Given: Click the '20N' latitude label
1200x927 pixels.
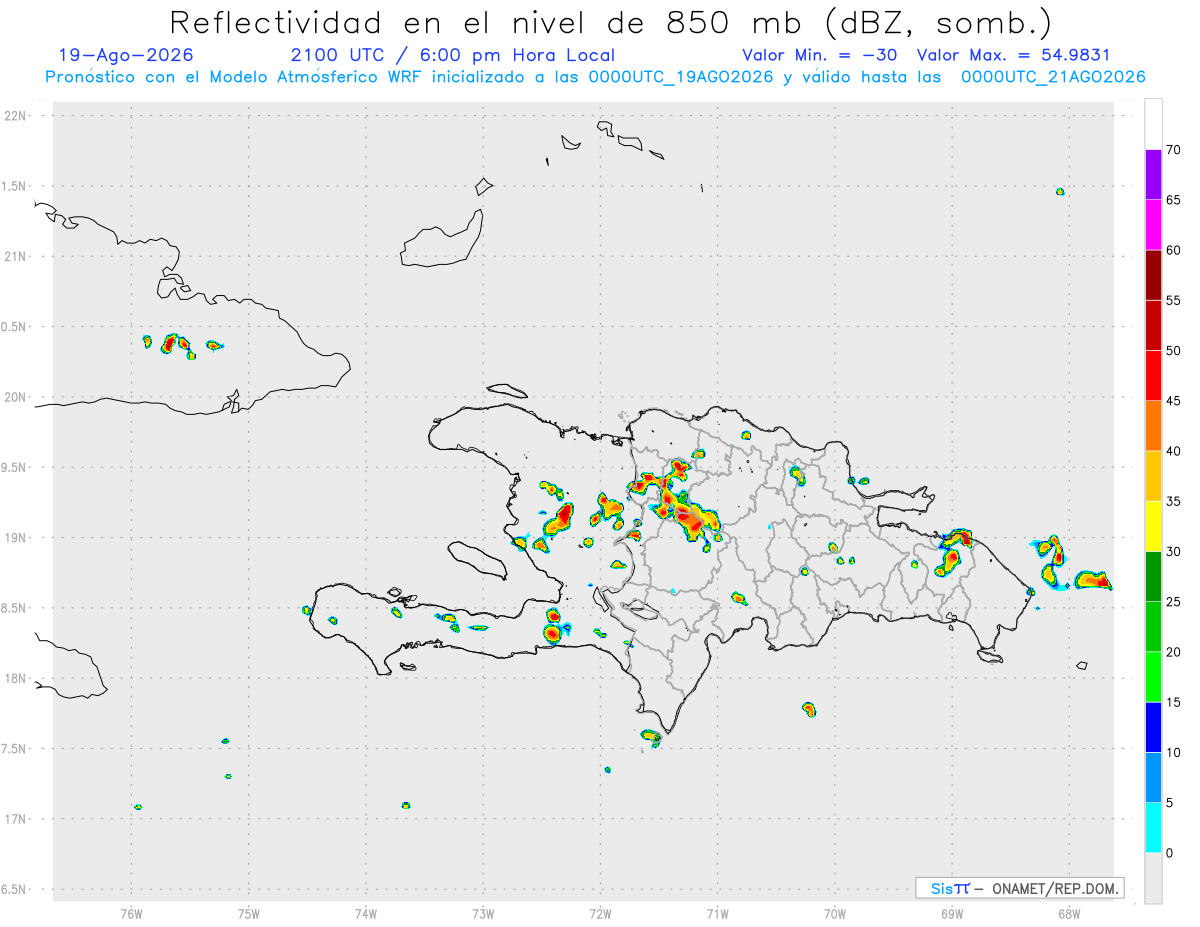Looking at the screenshot, I should click(16, 397).
